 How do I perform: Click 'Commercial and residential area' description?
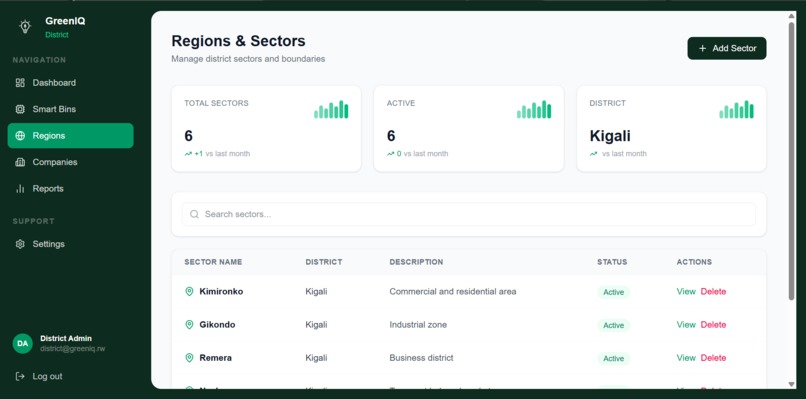tap(453, 292)
